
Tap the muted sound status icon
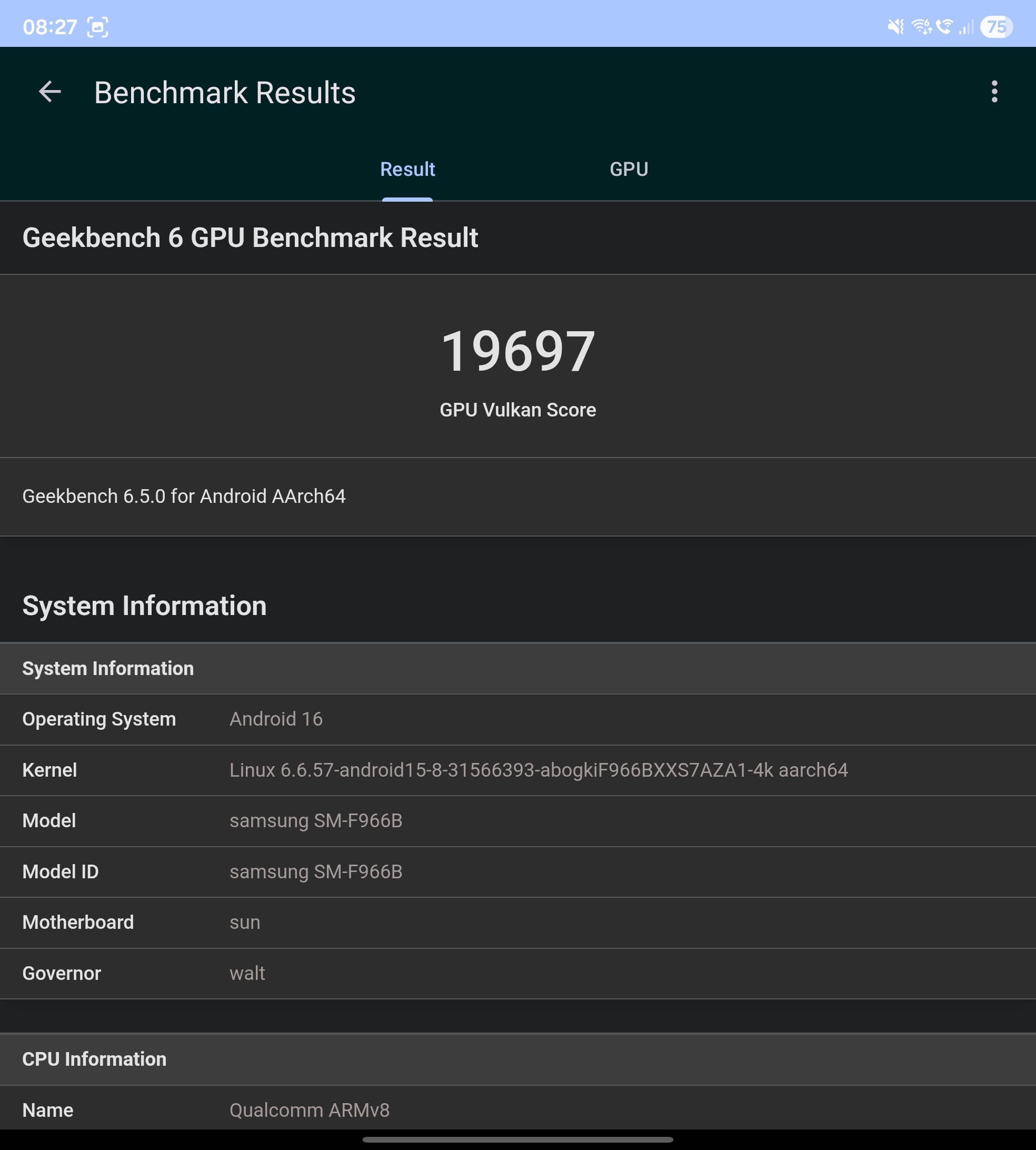point(895,27)
